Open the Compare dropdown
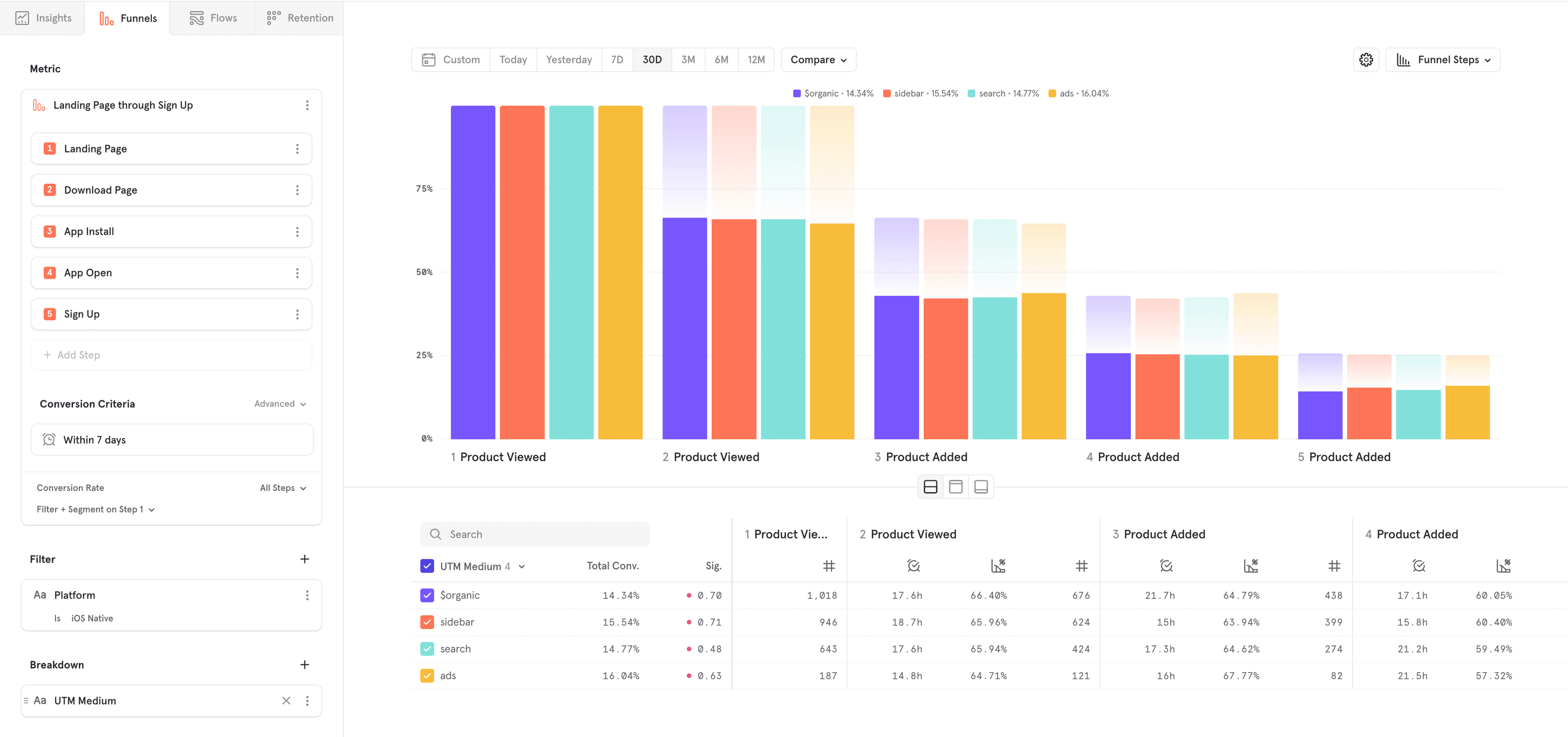The image size is (1568, 737). pos(818,60)
